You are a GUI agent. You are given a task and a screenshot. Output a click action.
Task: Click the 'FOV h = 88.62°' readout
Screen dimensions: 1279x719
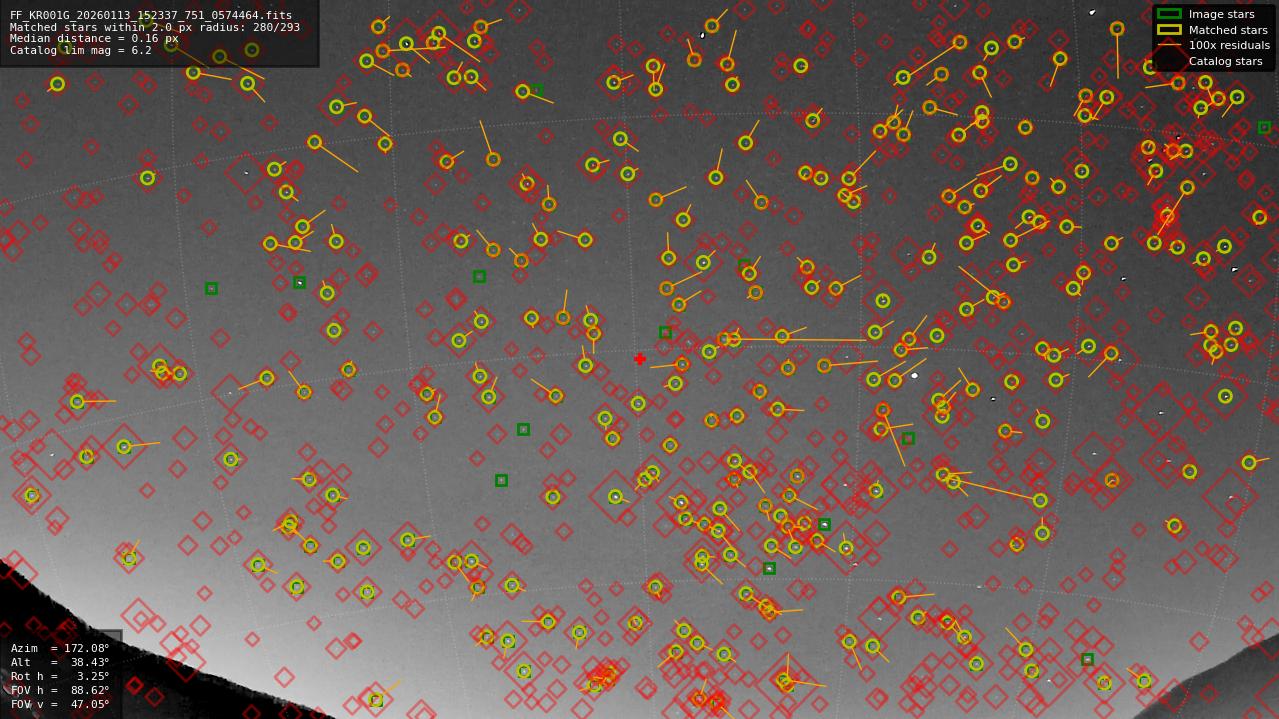(60, 691)
